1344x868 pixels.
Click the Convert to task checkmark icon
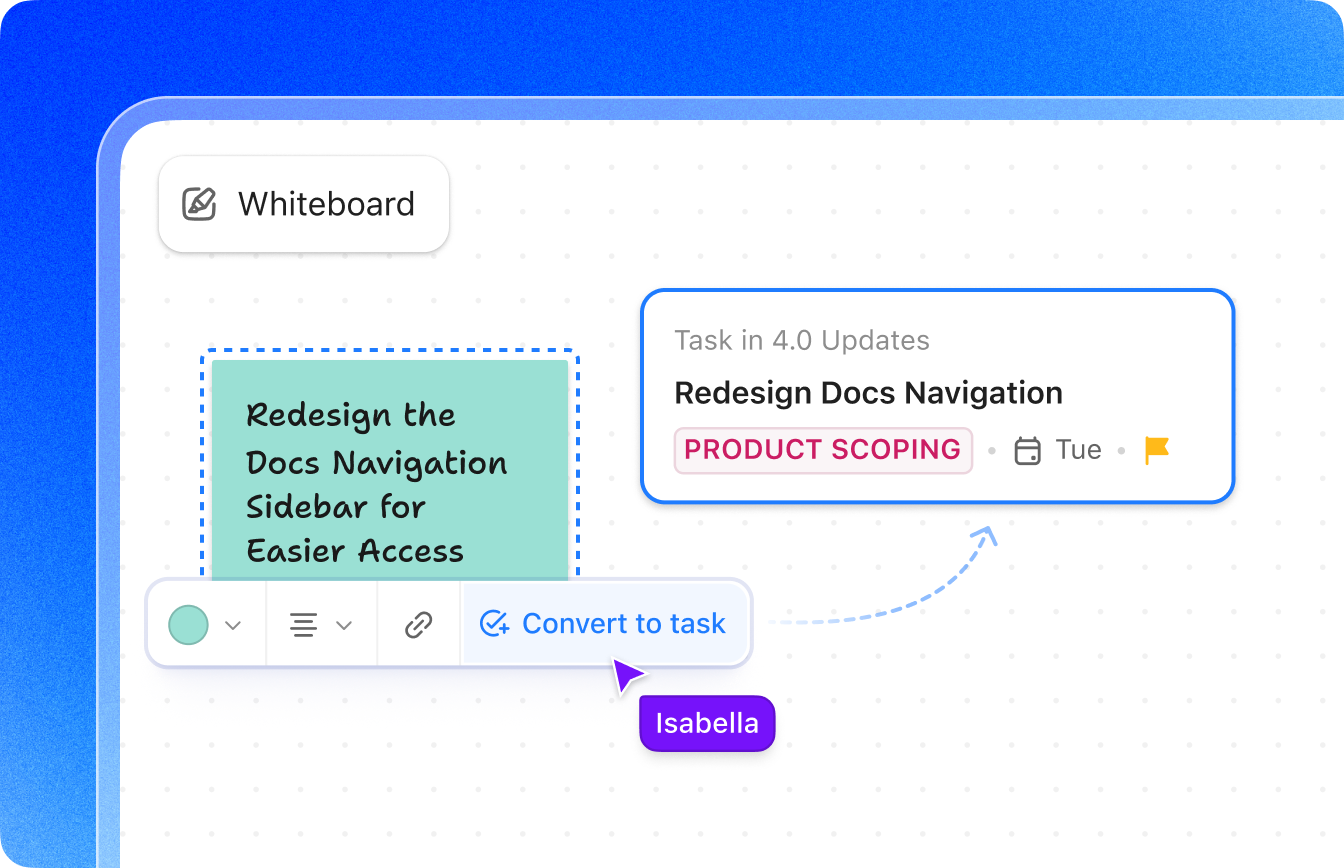pos(495,624)
